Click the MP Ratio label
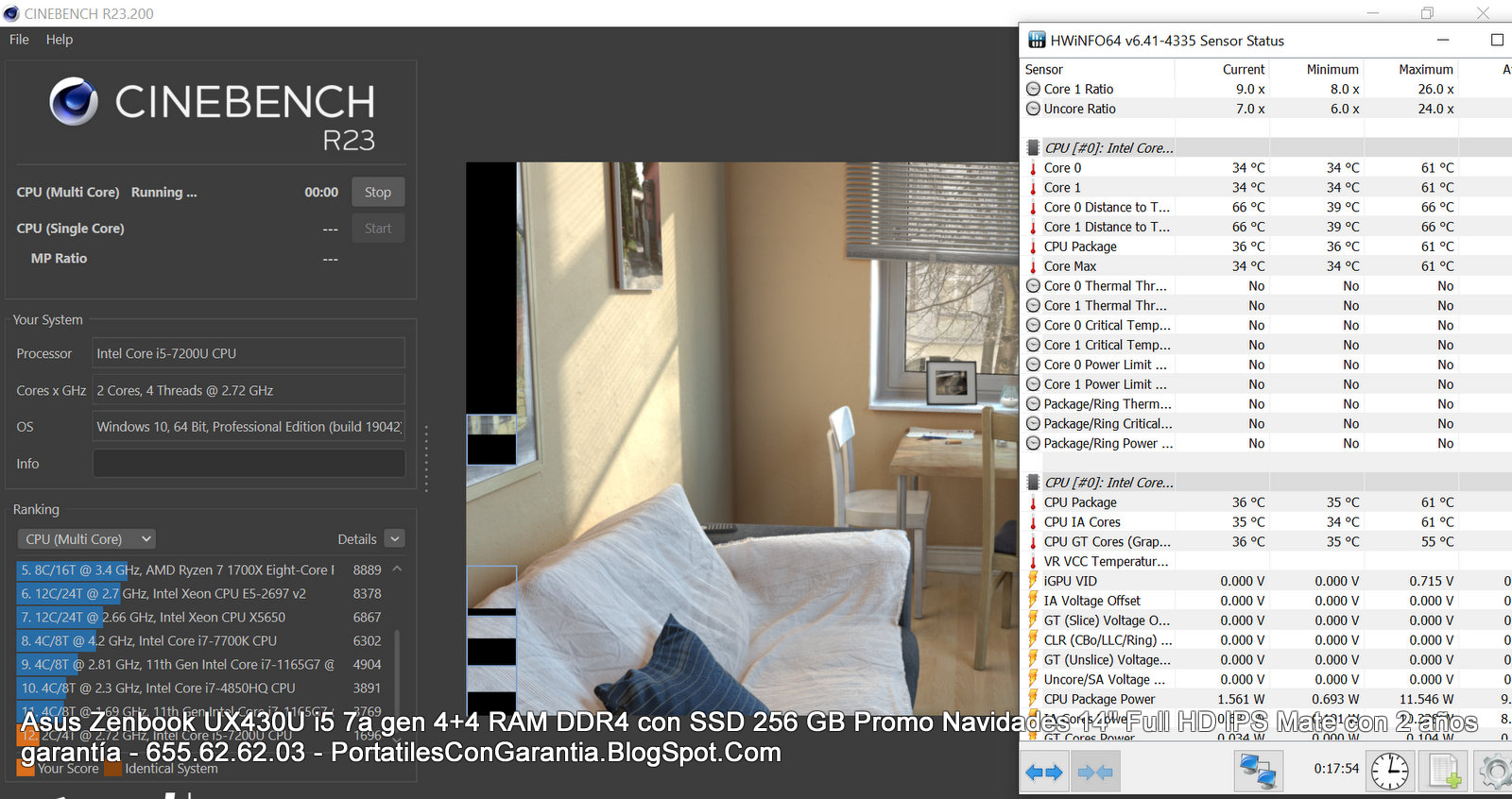1512x799 pixels. click(59, 259)
